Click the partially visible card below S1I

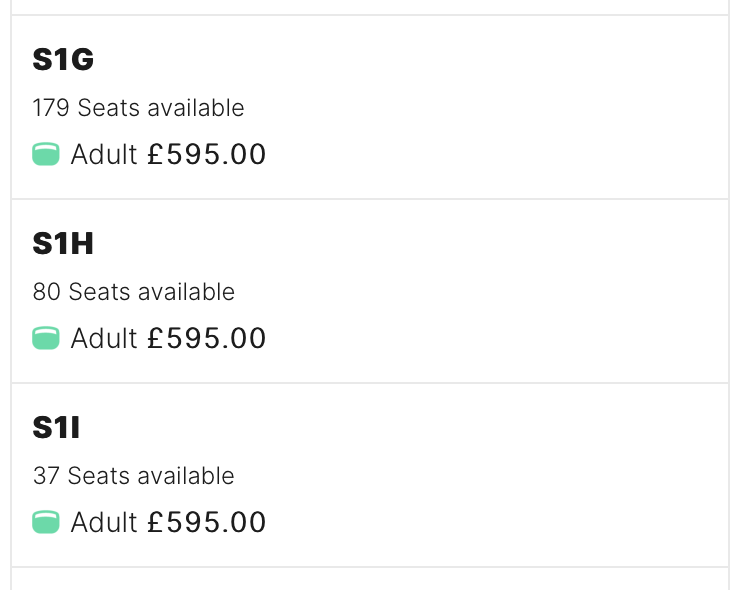(x=370, y=579)
